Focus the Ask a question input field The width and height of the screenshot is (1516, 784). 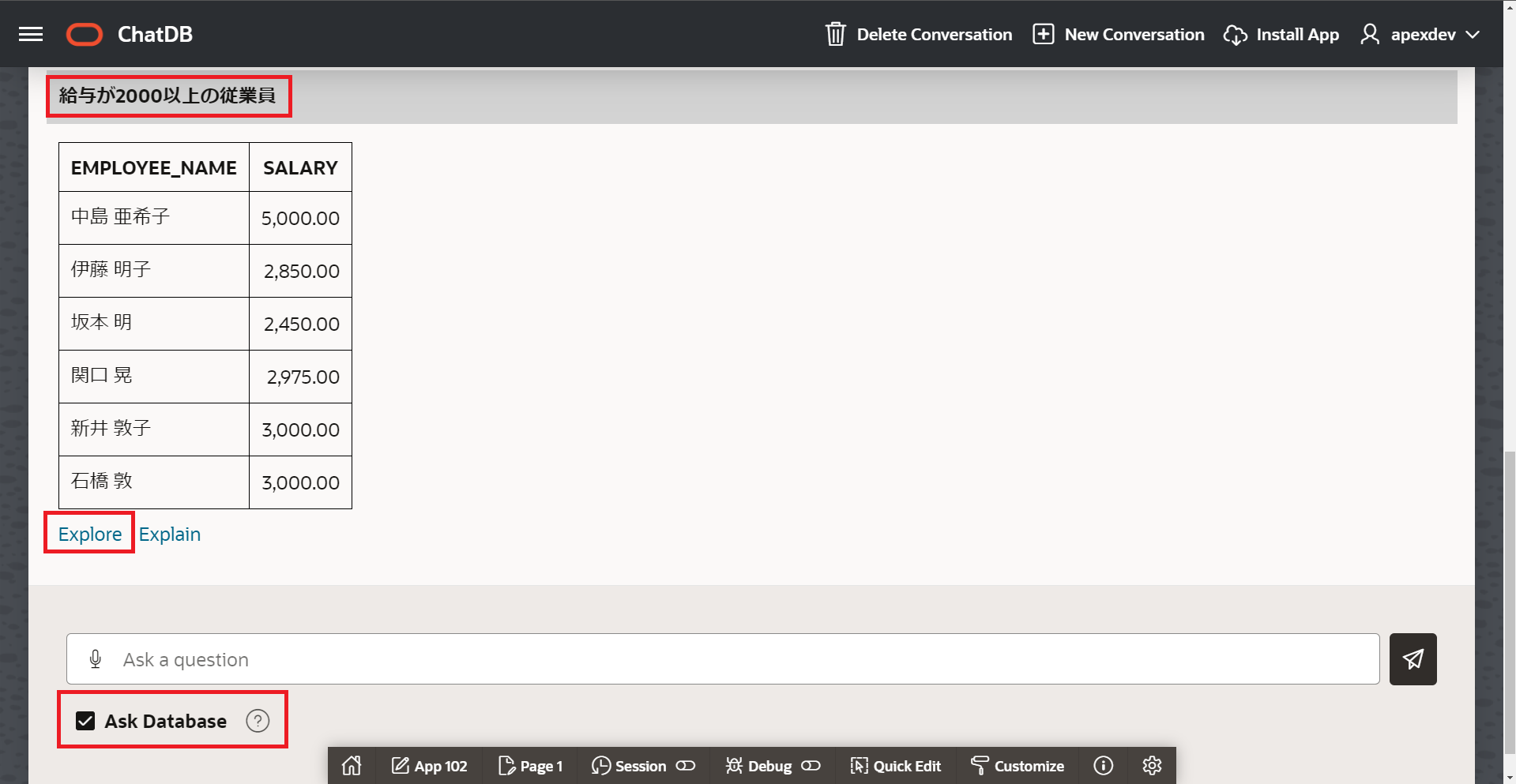click(x=723, y=659)
